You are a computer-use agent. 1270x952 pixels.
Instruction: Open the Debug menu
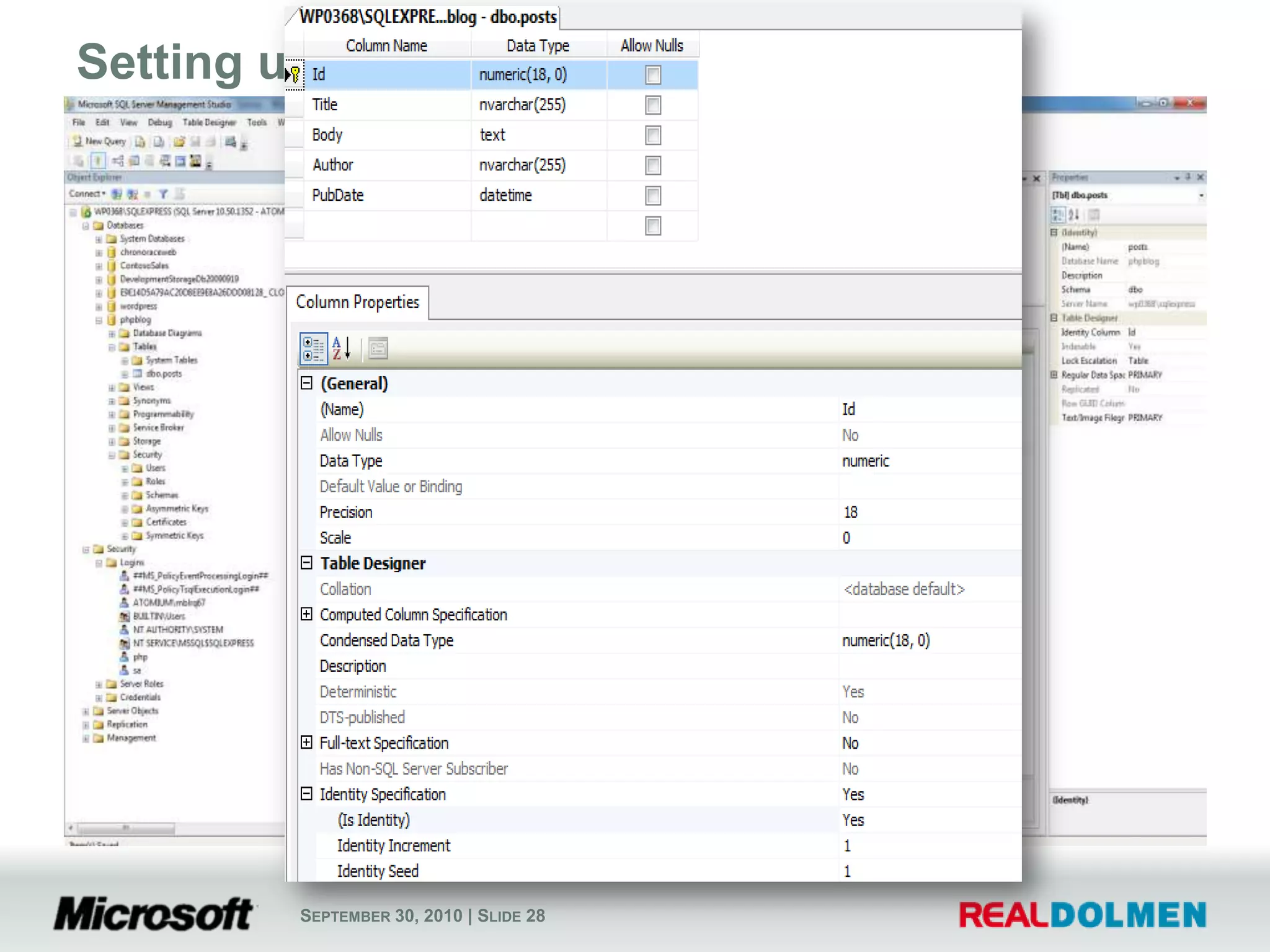click(159, 123)
